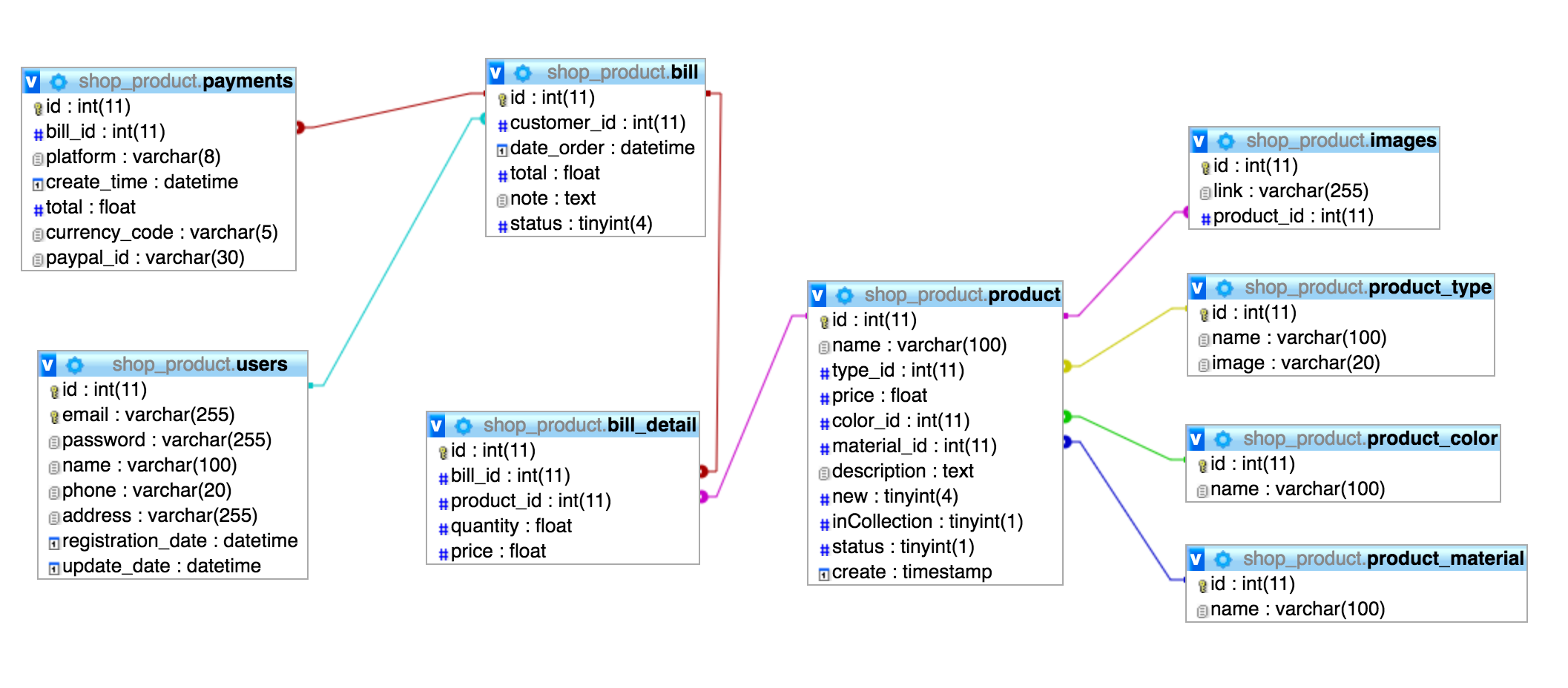Click the gear icon on images table
This screenshot has height=688, width=1568.
click(1226, 141)
